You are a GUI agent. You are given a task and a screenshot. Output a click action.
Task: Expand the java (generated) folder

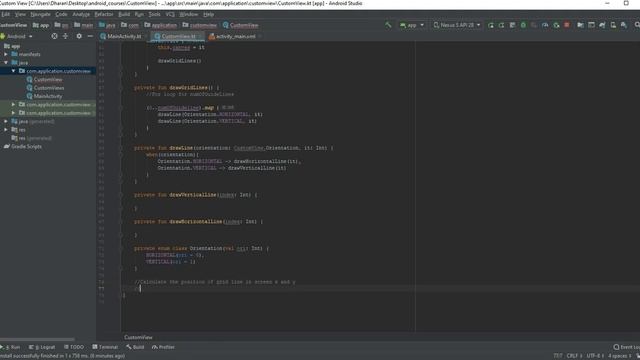point(6,121)
